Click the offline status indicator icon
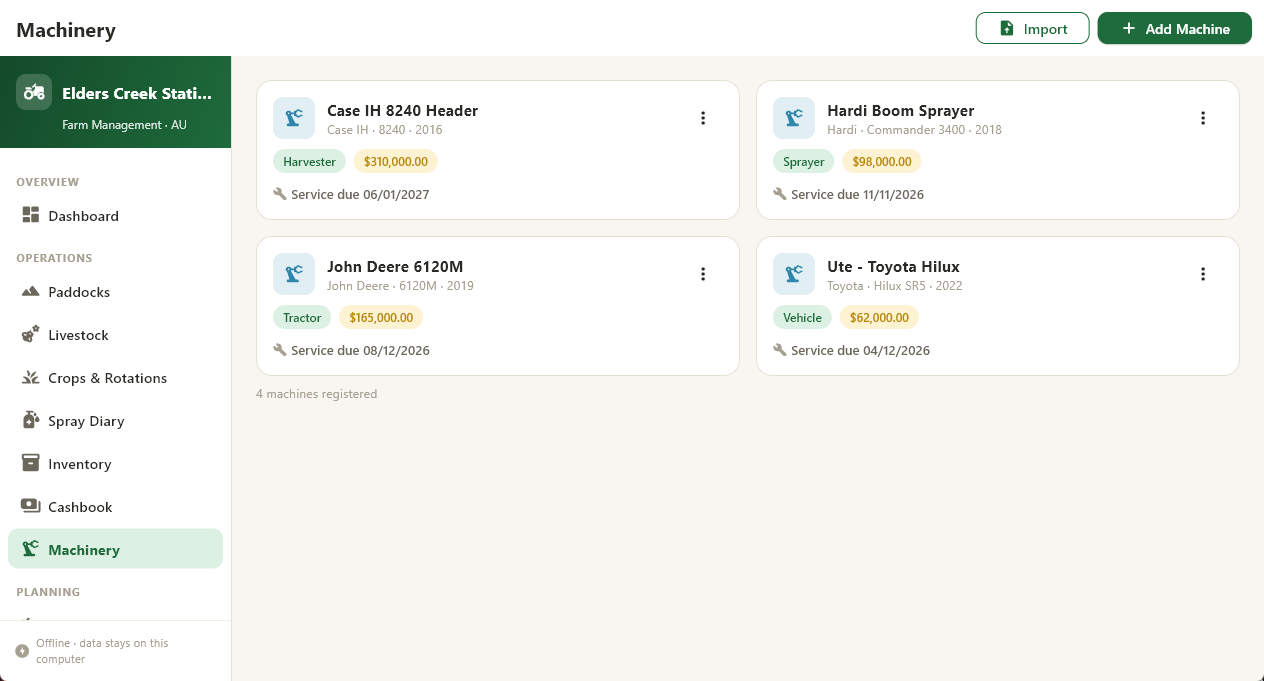The width and height of the screenshot is (1264, 681). [22, 651]
